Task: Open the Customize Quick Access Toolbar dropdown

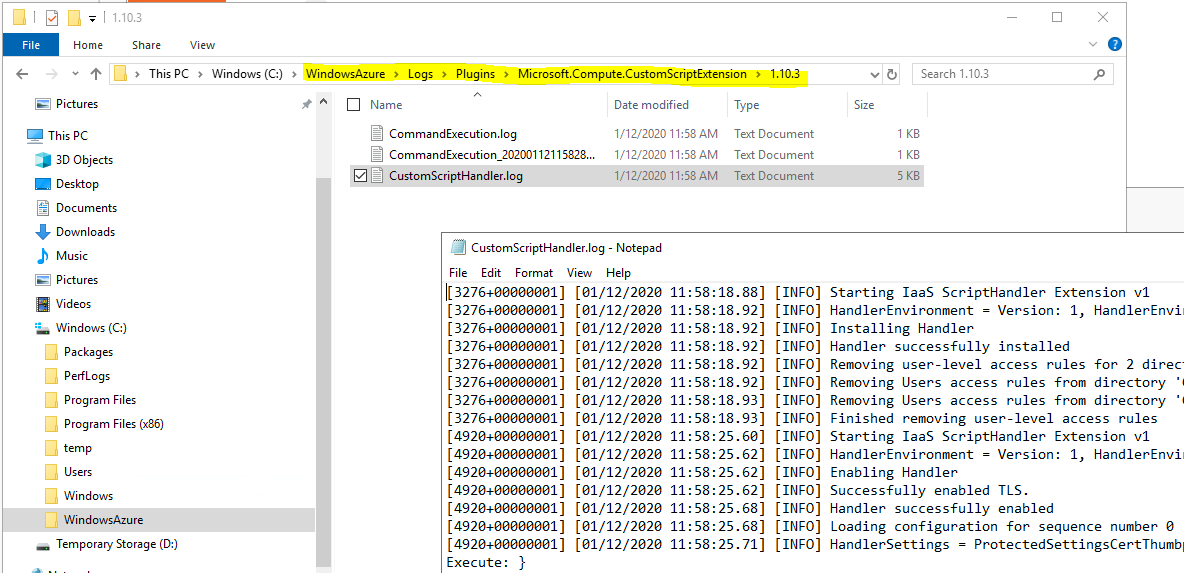Action: pyautogui.click(x=92, y=17)
